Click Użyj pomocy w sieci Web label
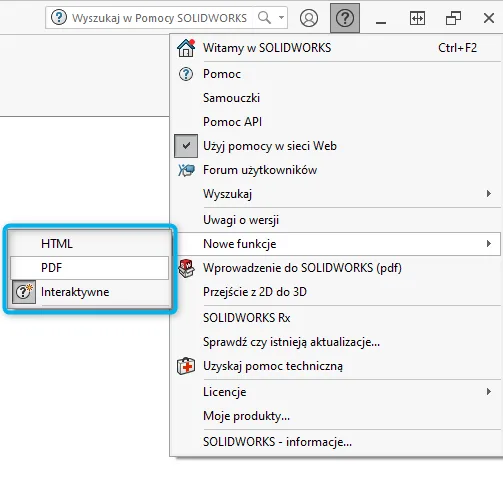Viewport: 503px width, 492px height. 270,146
